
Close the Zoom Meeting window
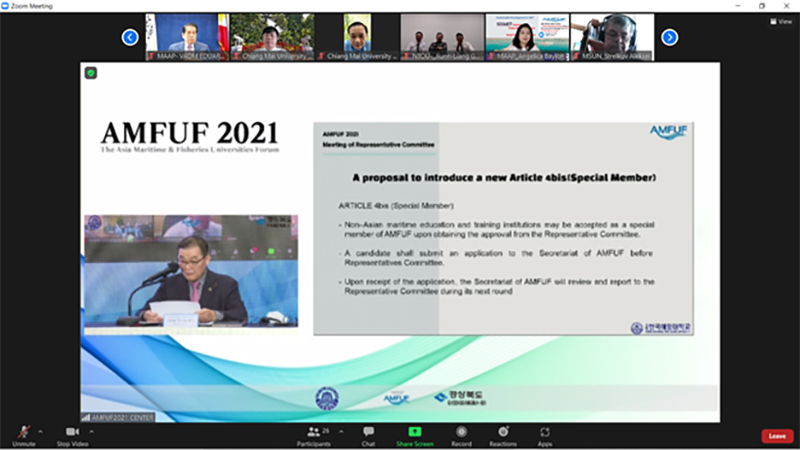click(786, 6)
